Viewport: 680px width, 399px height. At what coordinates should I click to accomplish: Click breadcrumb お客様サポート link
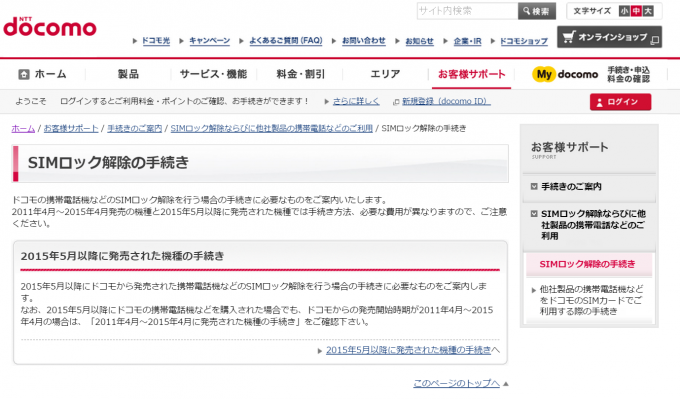71,128
